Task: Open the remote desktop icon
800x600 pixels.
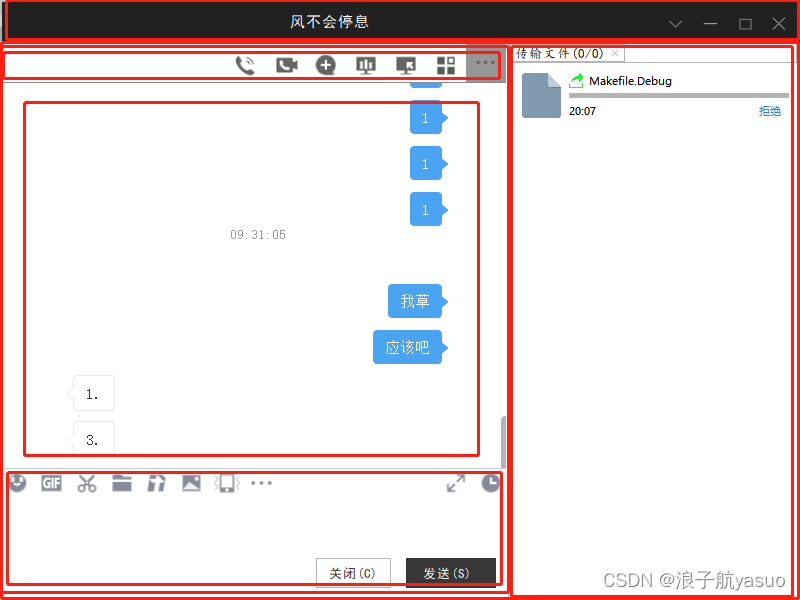Action: click(x=406, y=65)
